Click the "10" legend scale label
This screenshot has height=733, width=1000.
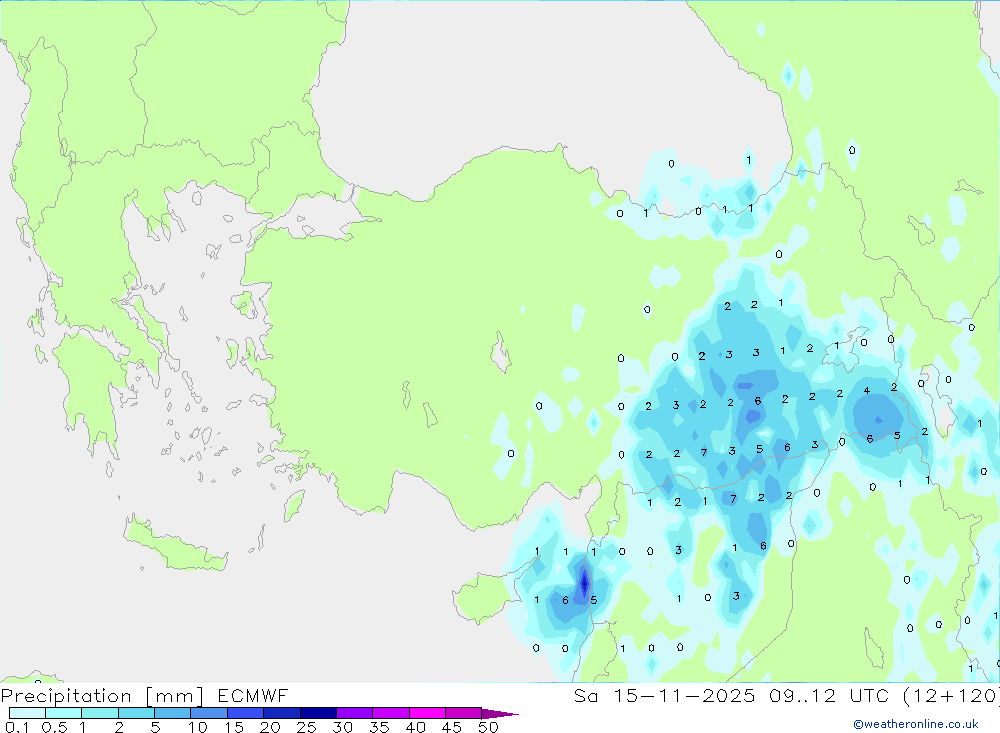click(x=198, y=727)
